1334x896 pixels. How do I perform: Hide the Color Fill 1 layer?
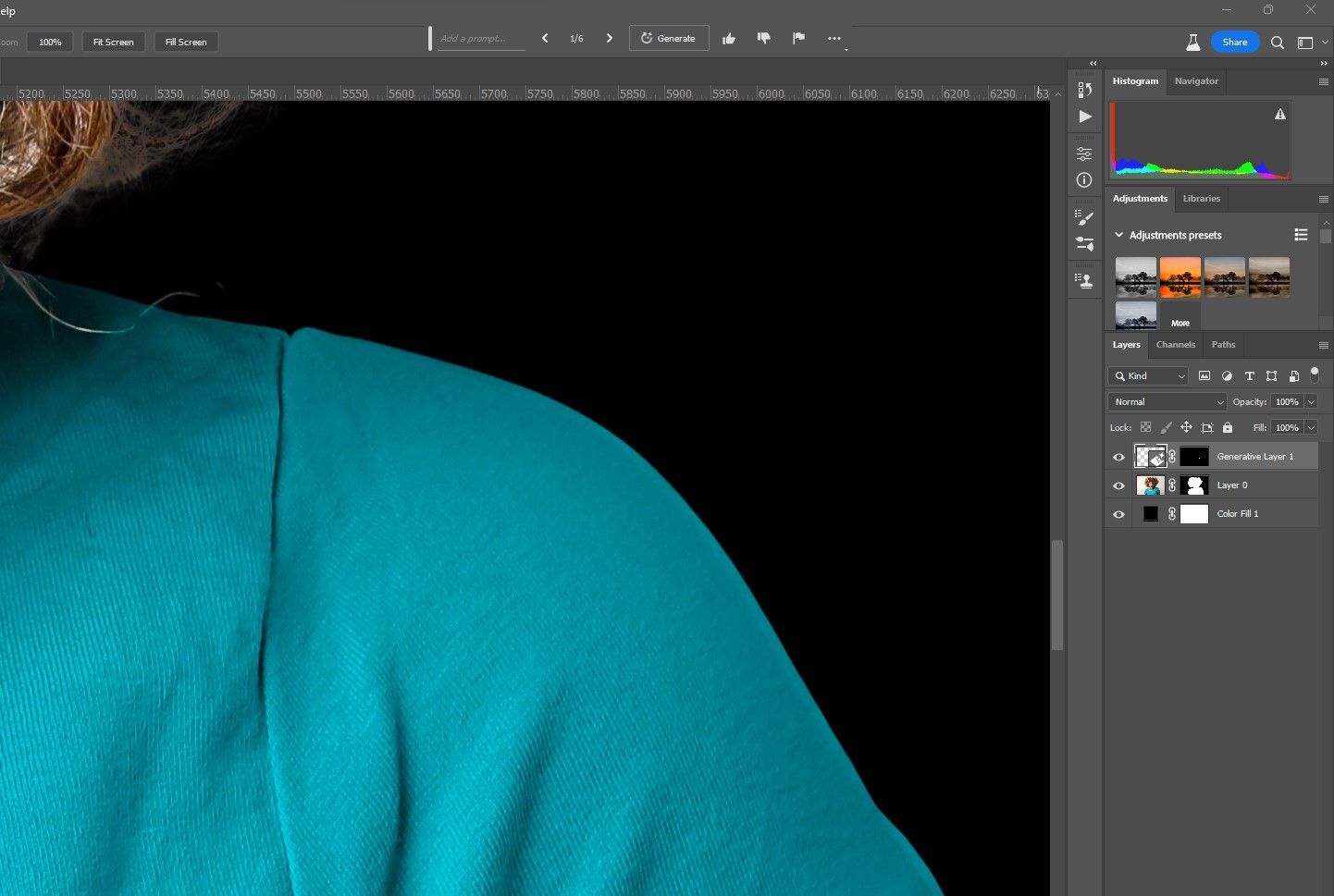(x=1118, y=514)
